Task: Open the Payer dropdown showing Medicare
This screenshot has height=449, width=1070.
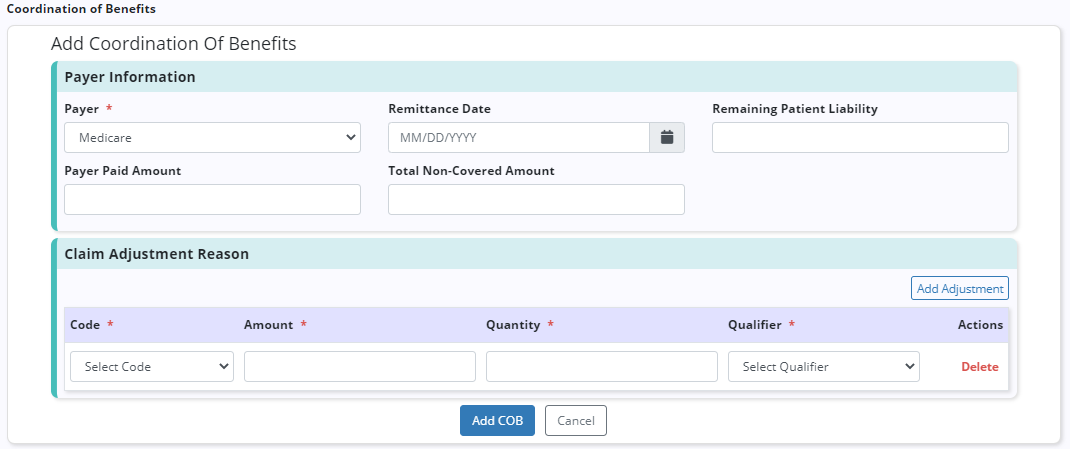Action: 212,137
